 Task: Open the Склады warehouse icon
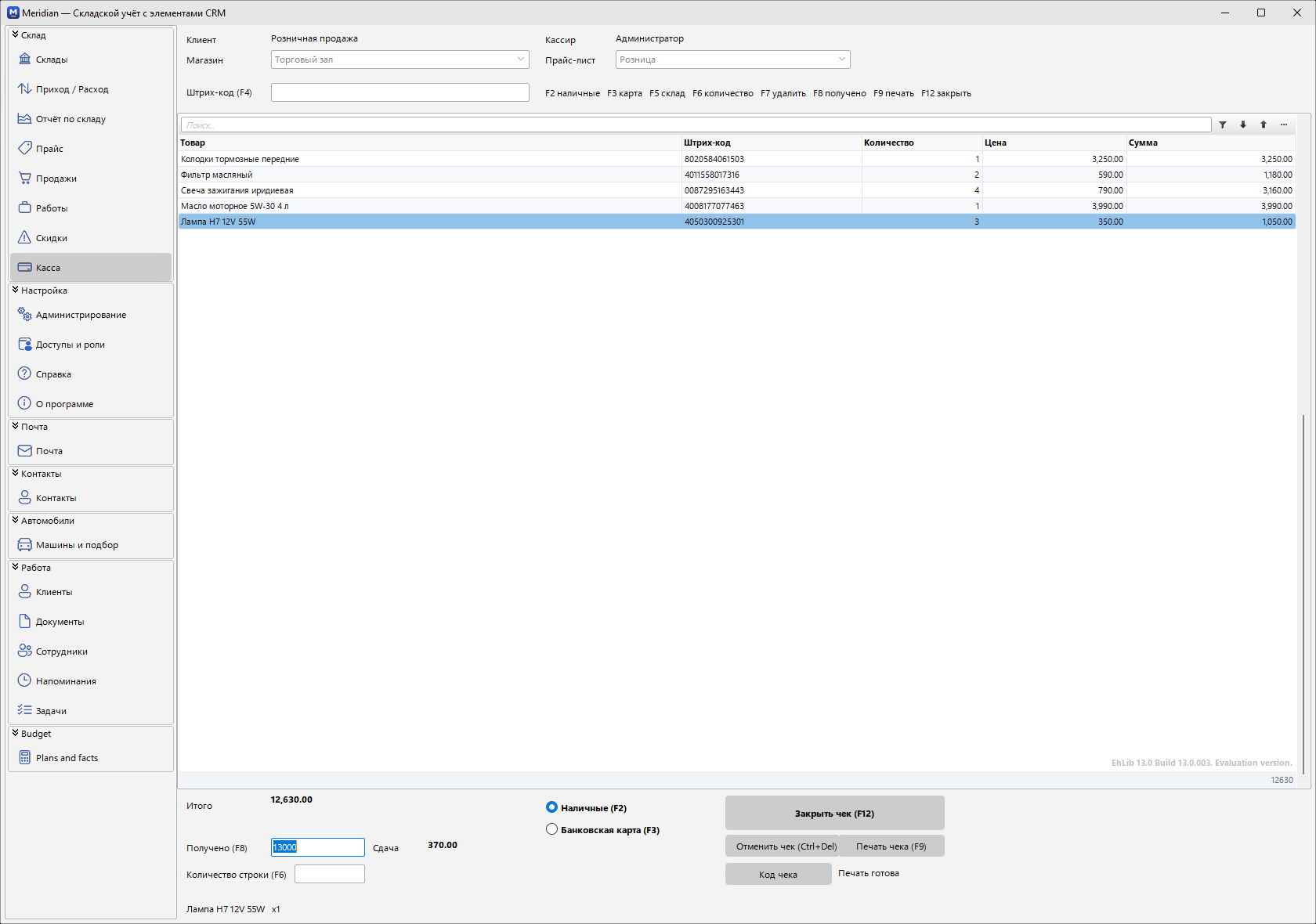[24, 59]
